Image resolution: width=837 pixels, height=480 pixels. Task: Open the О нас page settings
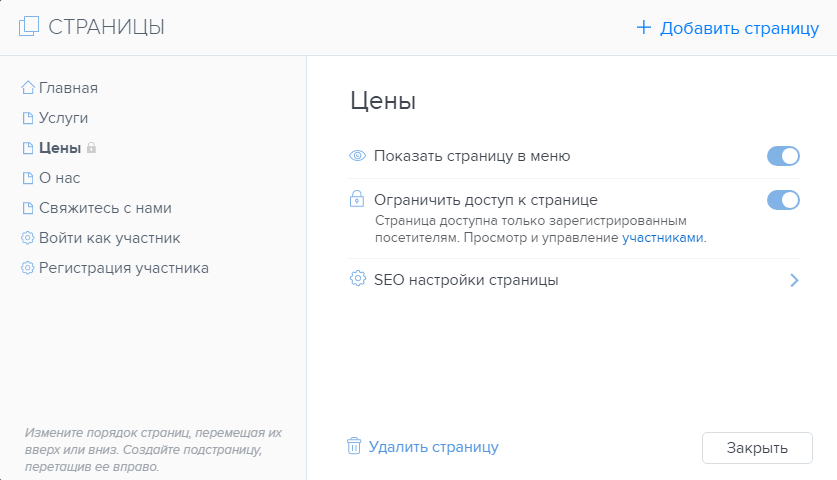(60, 178)
